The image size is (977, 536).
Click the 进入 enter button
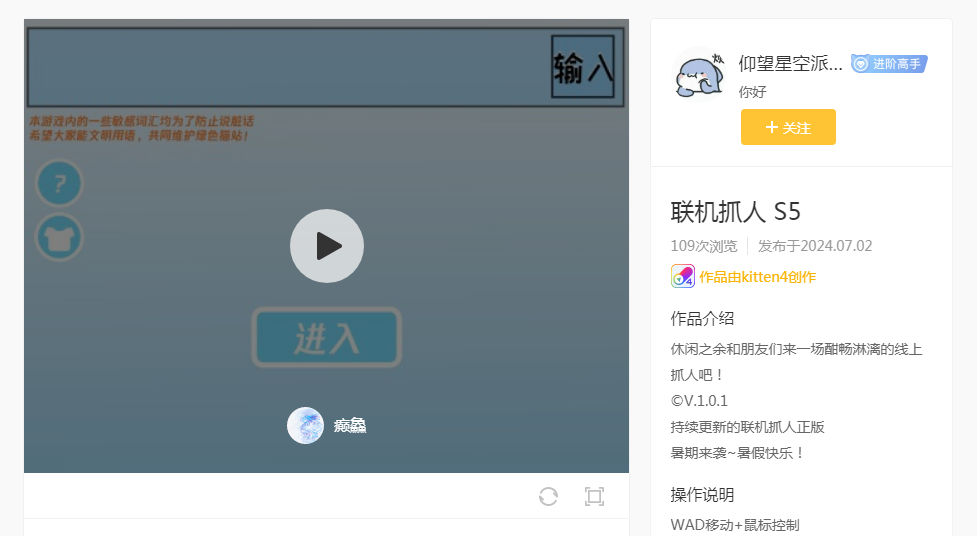[x=326, y=337]
